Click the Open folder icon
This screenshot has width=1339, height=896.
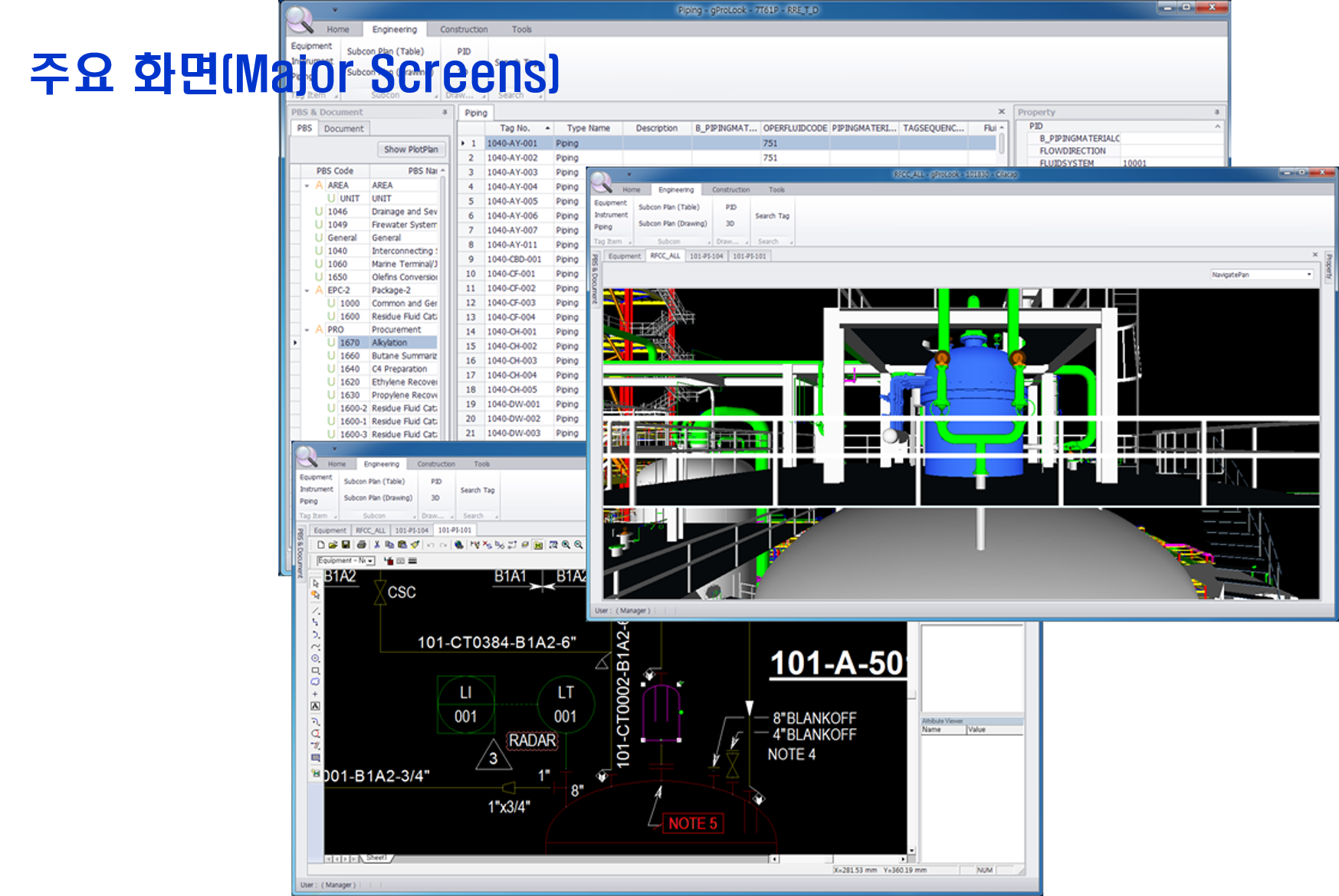click(333, 545)
